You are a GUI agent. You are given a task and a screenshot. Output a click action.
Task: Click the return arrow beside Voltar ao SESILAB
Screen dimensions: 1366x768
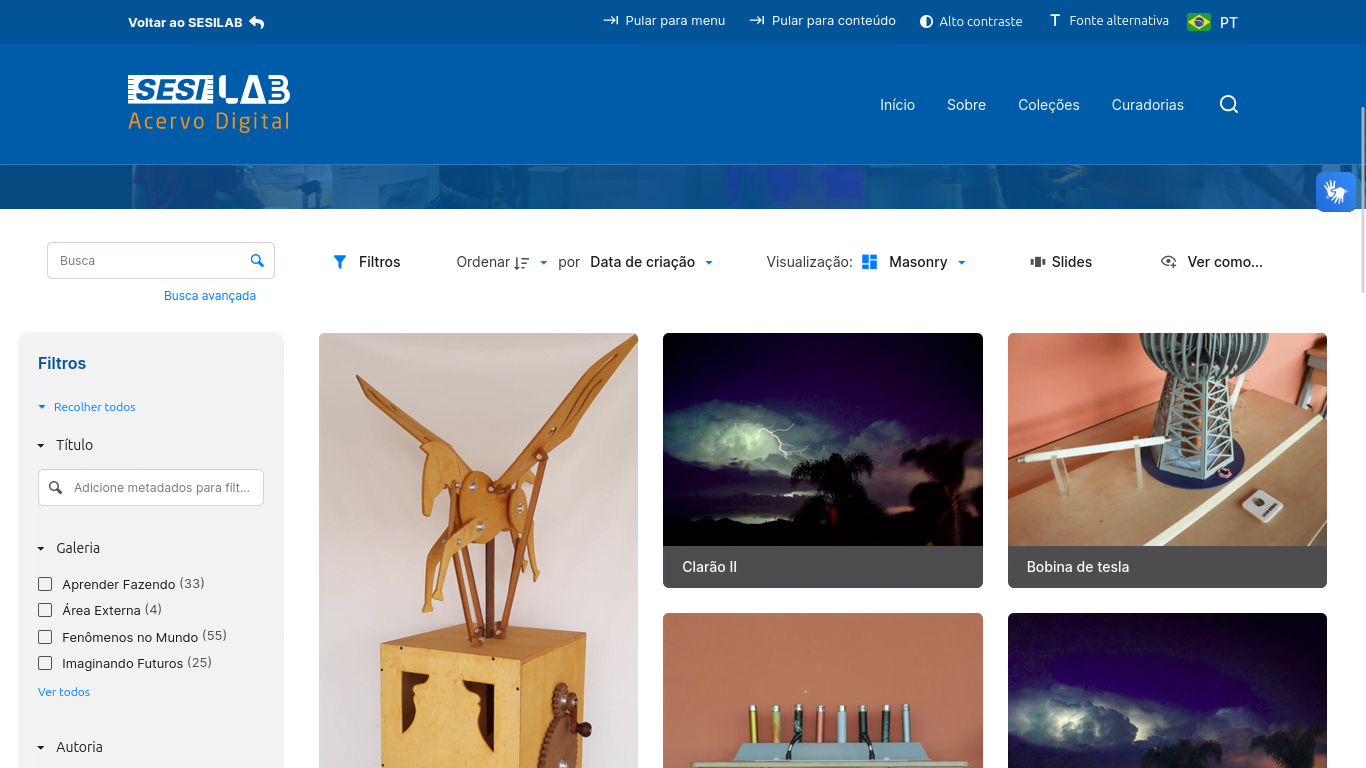[257, 22]
